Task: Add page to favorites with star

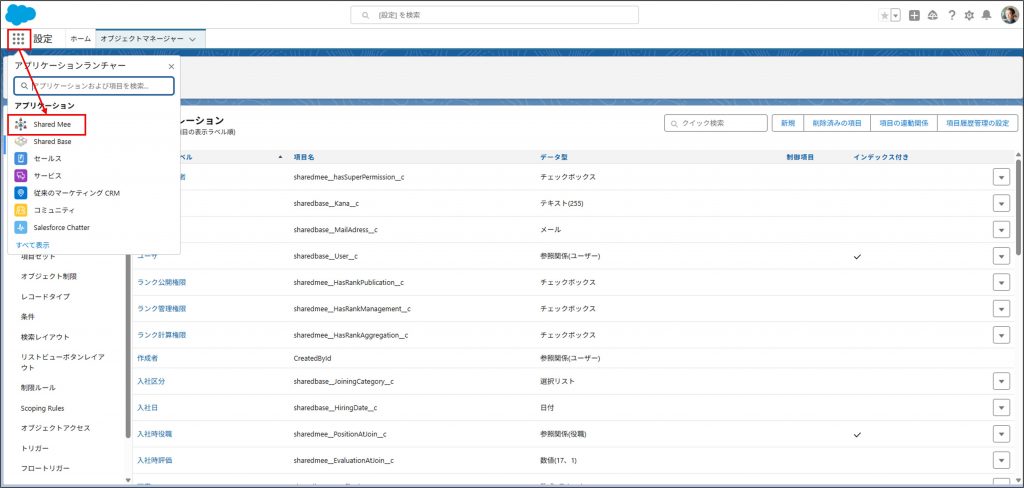Action: pos(883,15)
